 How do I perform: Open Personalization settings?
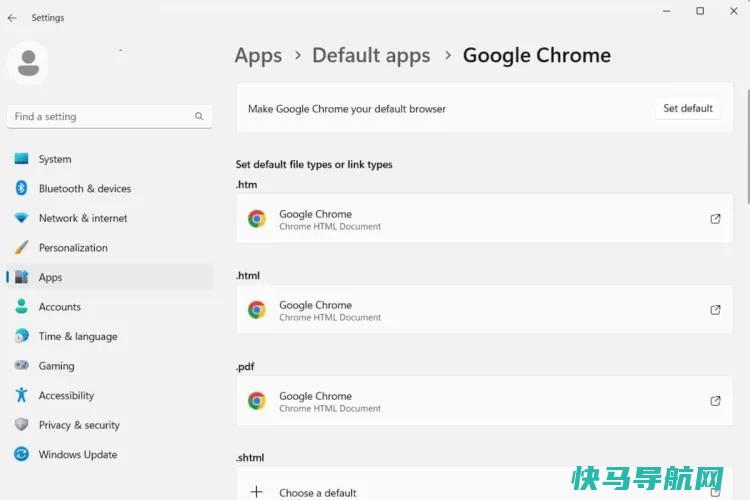(x=110, y=248)
